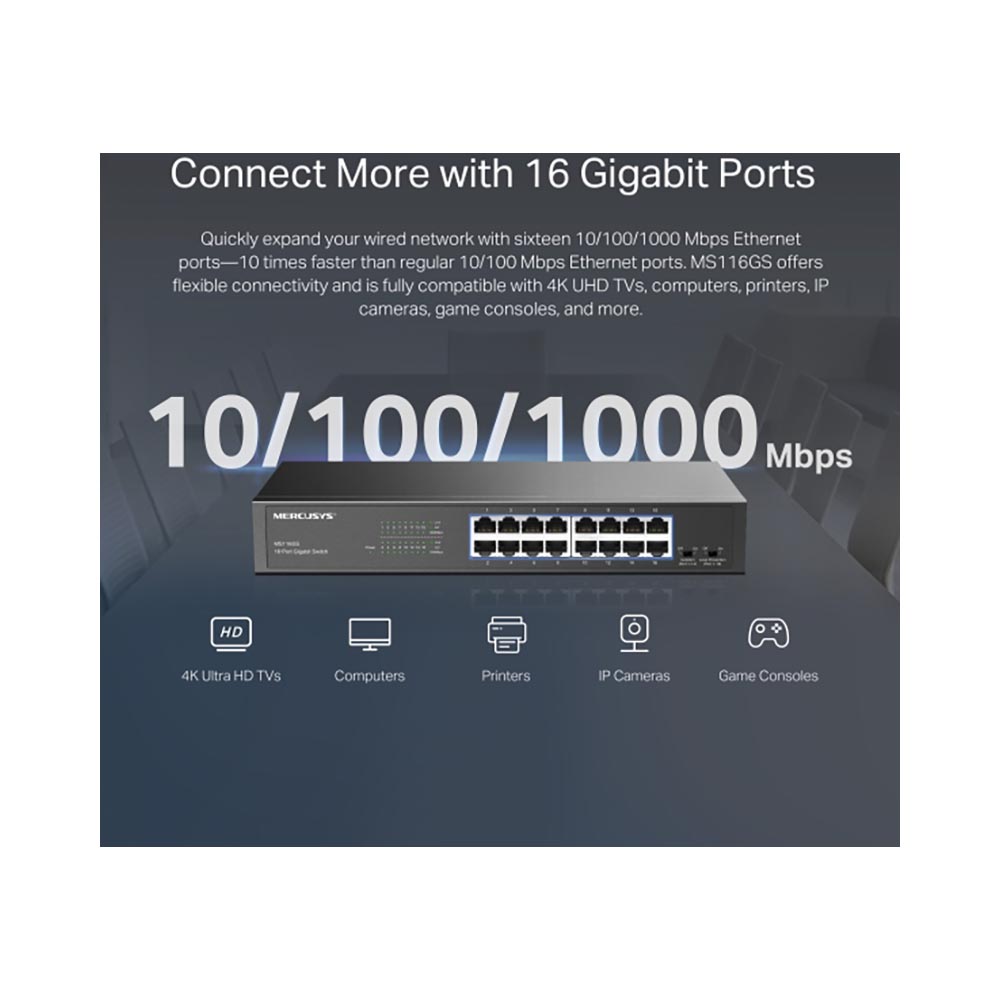
Task: Click the MERCUSYS logo on the switch
Action: pos(304,515)
